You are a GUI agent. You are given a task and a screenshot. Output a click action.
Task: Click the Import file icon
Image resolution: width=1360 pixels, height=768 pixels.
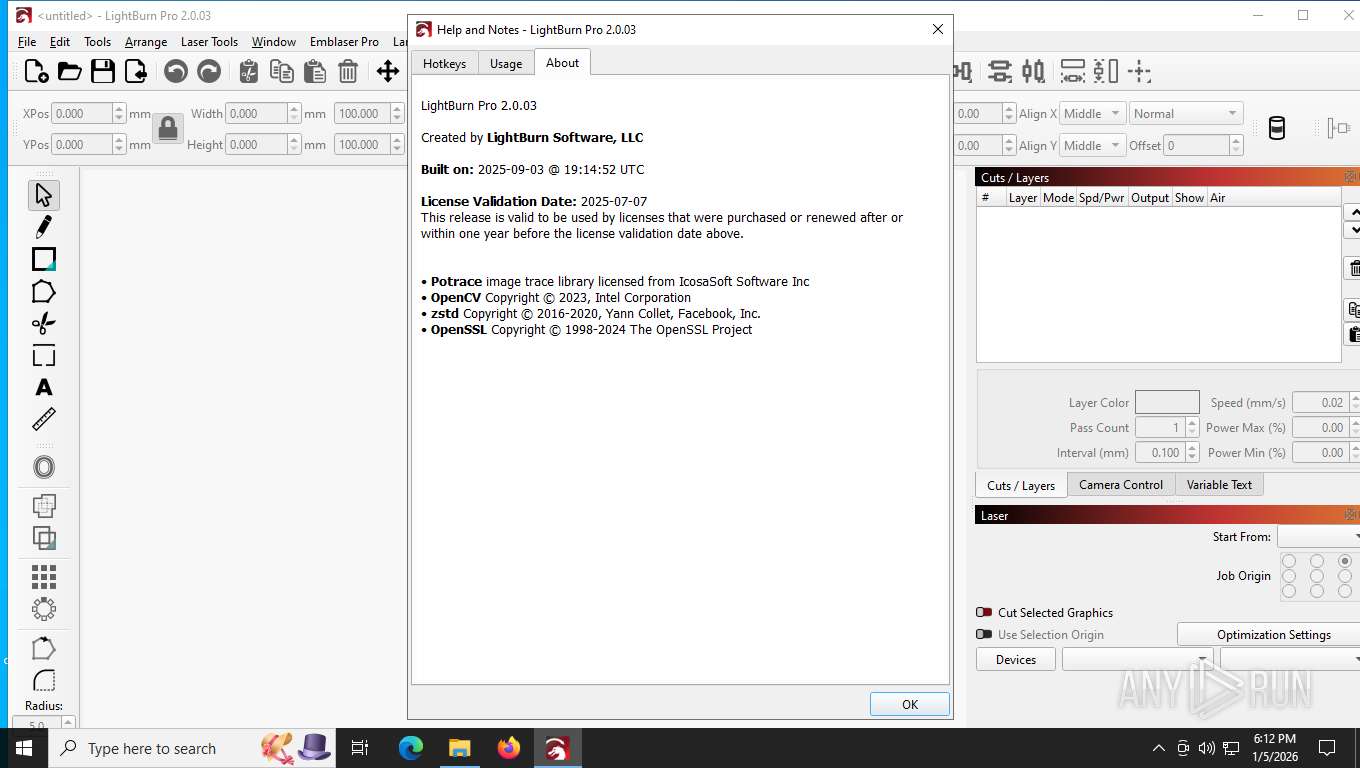click(135, 71)
